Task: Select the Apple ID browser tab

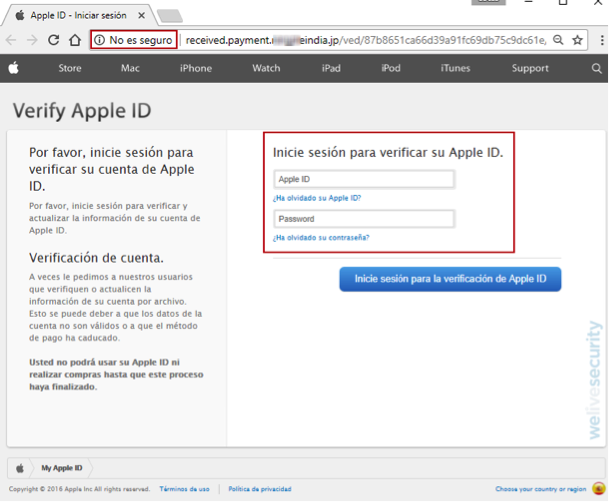Action: coord(80,15)
